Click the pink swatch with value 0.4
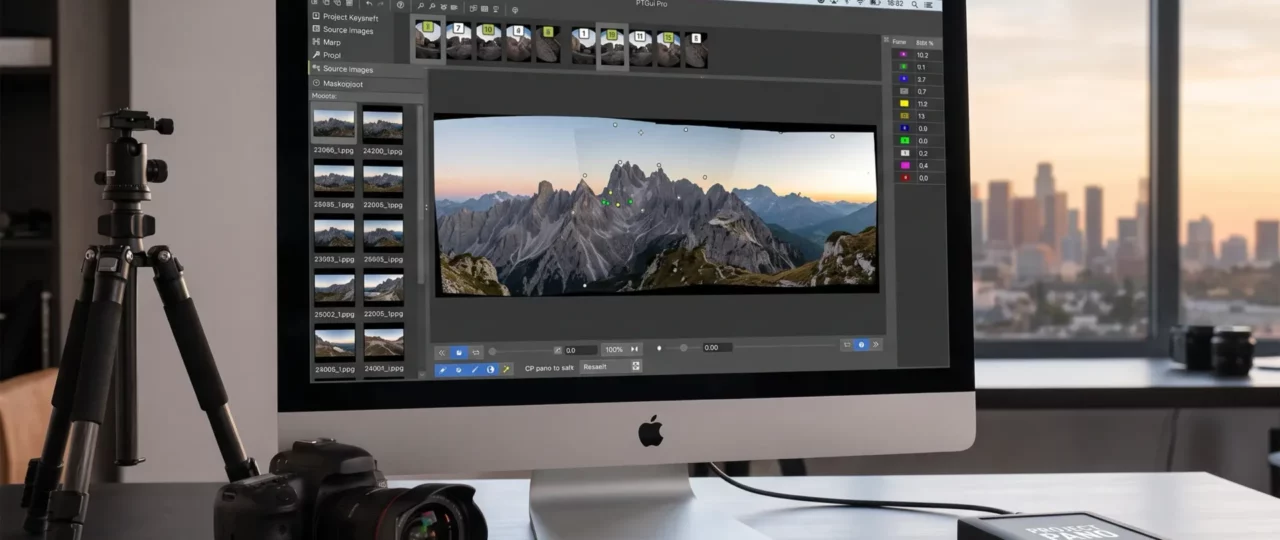This screenshot has width=1280, height=540. point(905,165)
